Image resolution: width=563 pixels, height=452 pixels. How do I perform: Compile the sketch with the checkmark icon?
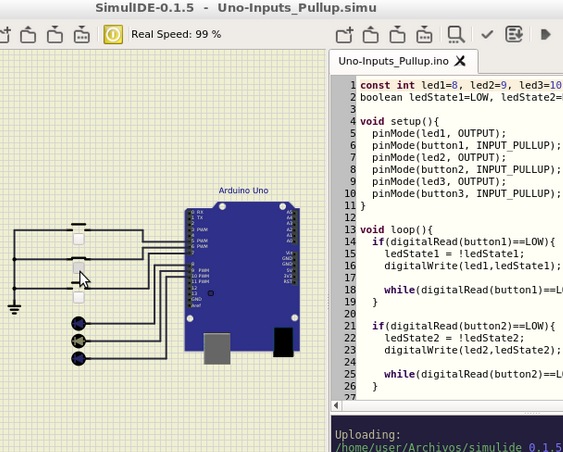click(x=487, y=35)
